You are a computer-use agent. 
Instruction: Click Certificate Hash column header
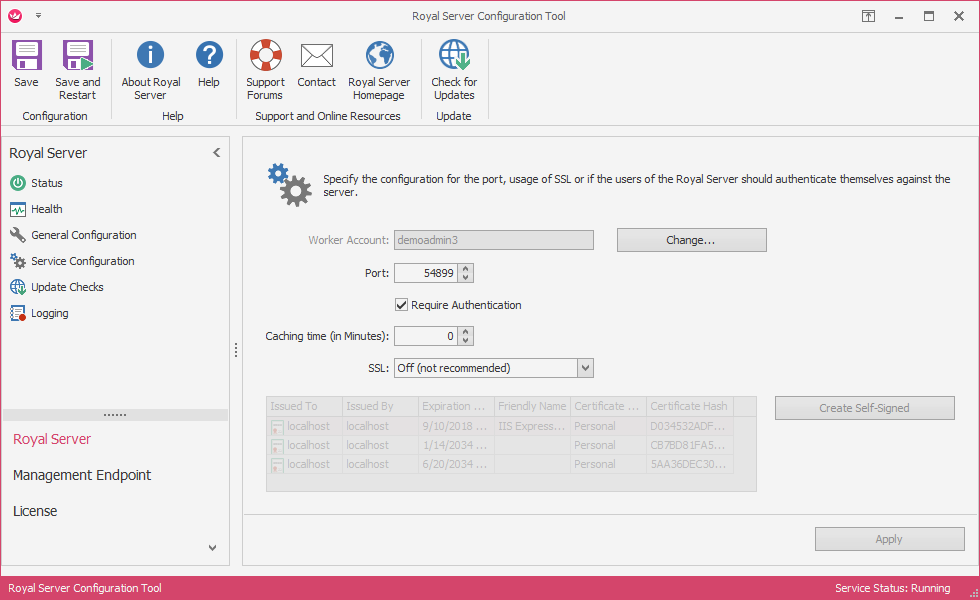690,406
